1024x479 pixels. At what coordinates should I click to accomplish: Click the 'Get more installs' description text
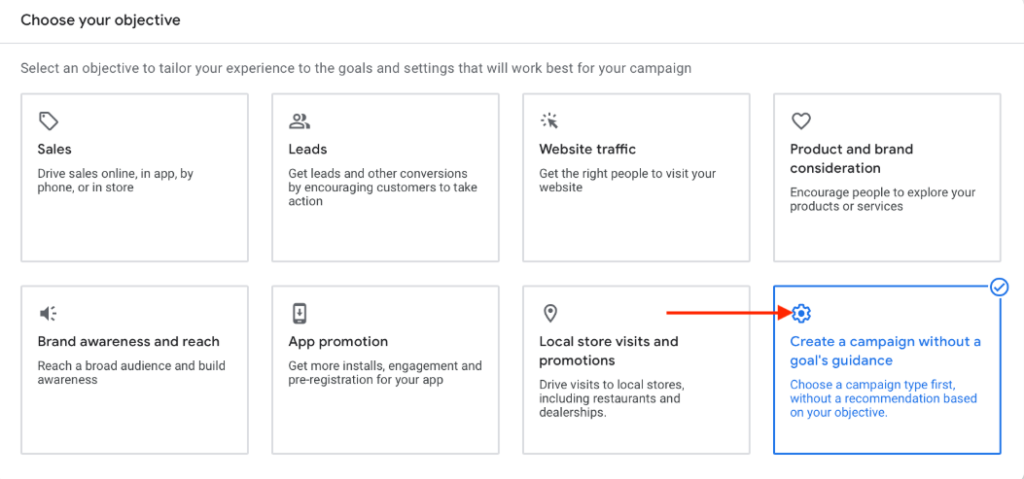coord(385,372)
